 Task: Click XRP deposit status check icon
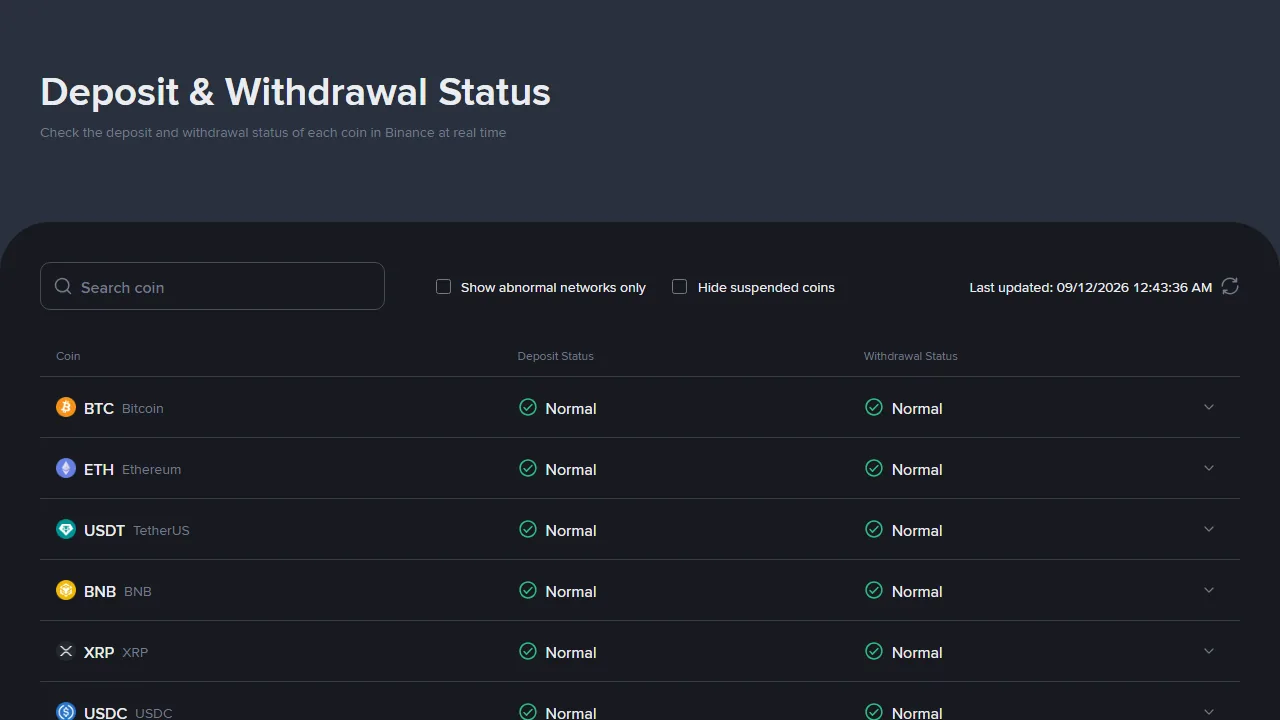(x=528, y=651)
